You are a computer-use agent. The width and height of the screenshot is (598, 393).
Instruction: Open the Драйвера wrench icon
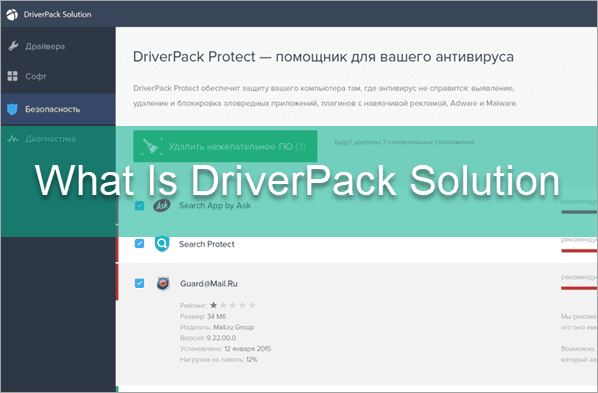point(13,46)
